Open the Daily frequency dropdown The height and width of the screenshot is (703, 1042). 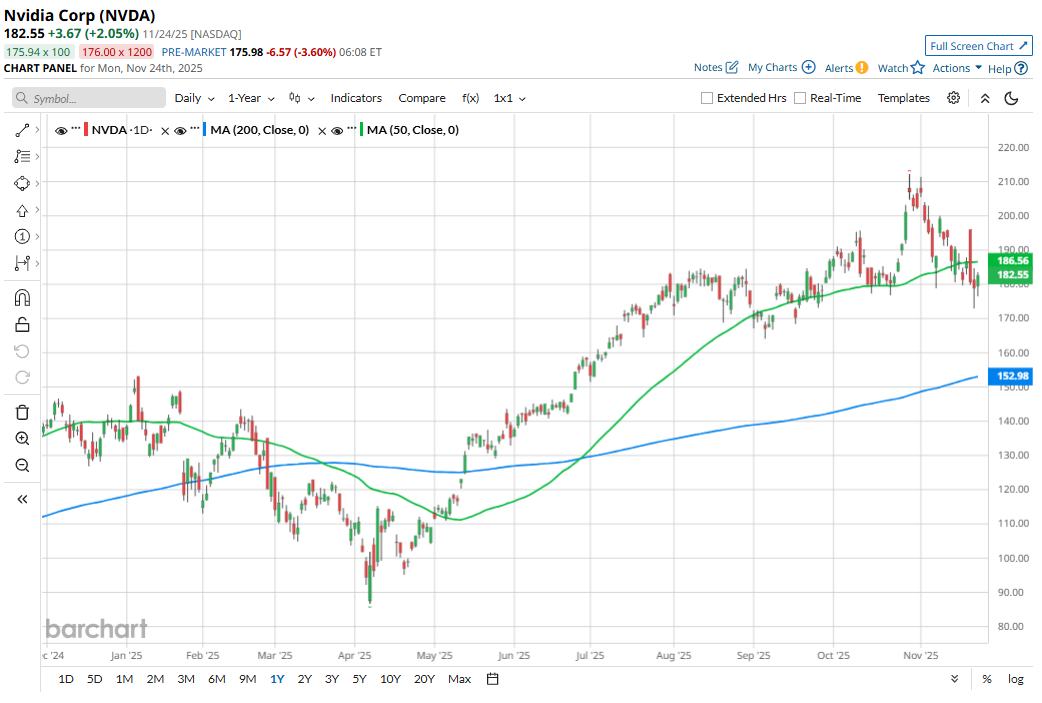194,98
